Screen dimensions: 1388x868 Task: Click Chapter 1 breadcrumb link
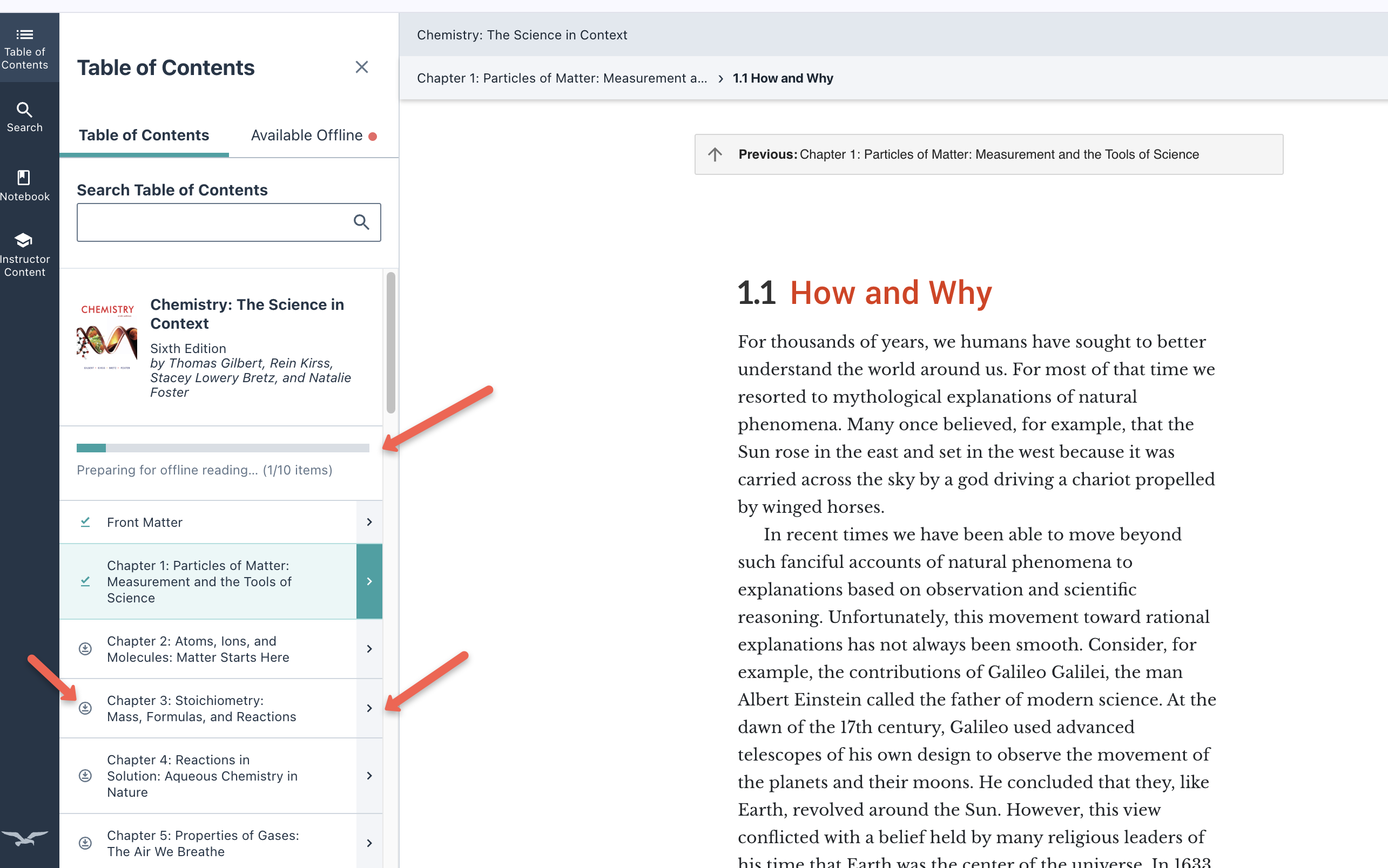(x=562, y=78)
